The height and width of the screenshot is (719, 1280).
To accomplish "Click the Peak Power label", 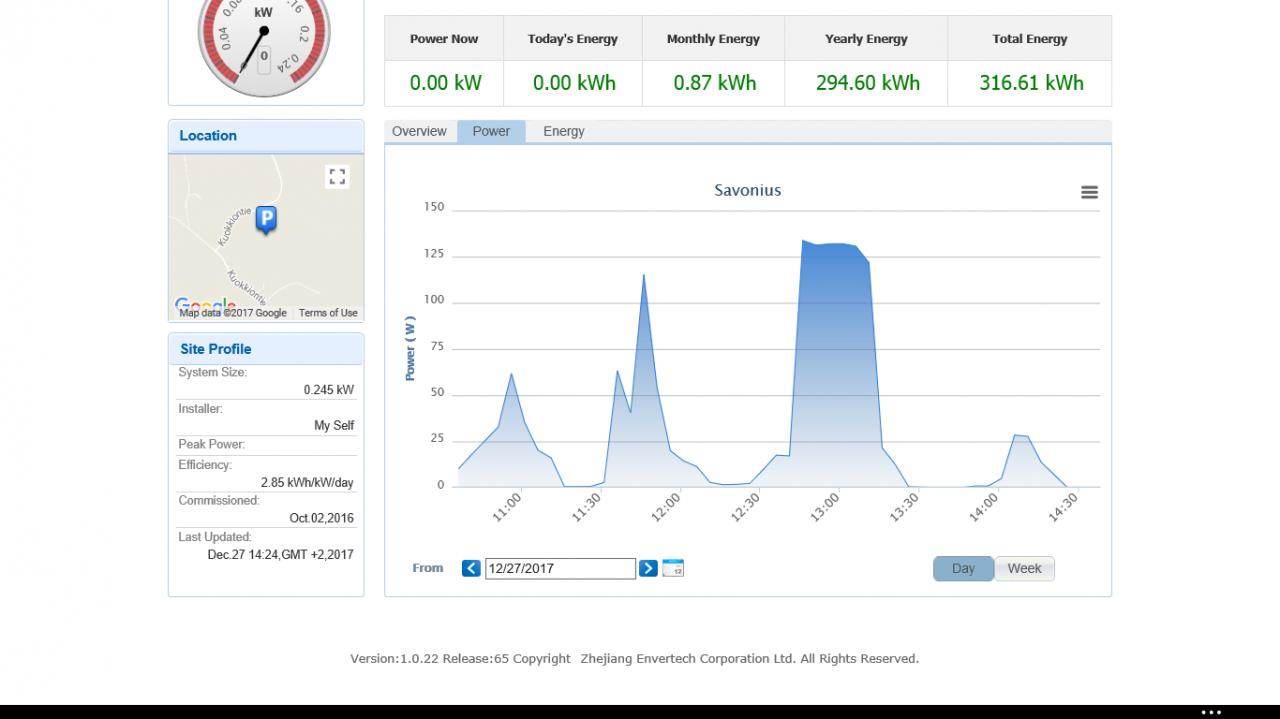I will click(x=211, y=444).
